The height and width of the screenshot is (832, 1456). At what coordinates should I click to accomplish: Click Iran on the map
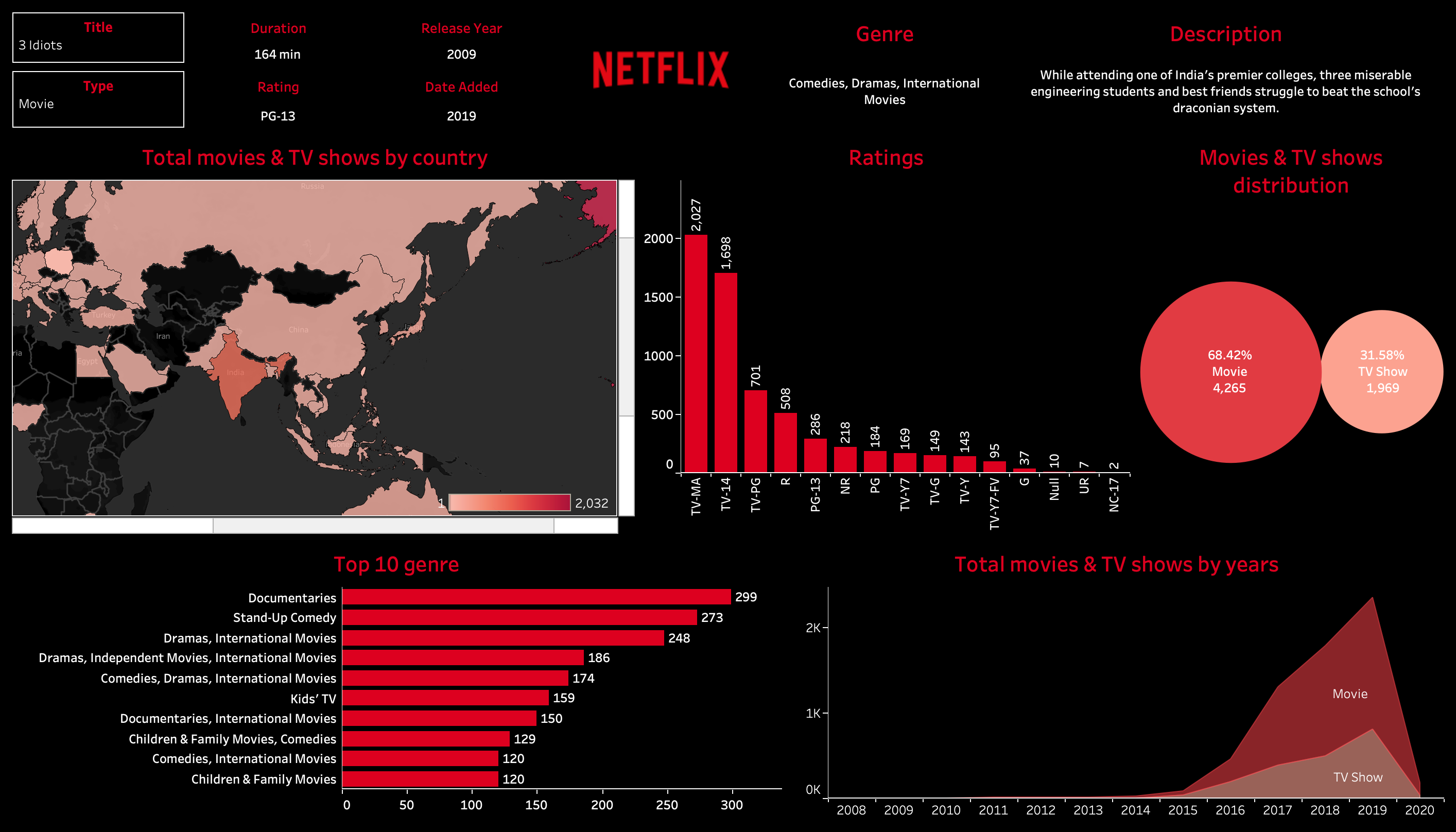pos(163,337)
